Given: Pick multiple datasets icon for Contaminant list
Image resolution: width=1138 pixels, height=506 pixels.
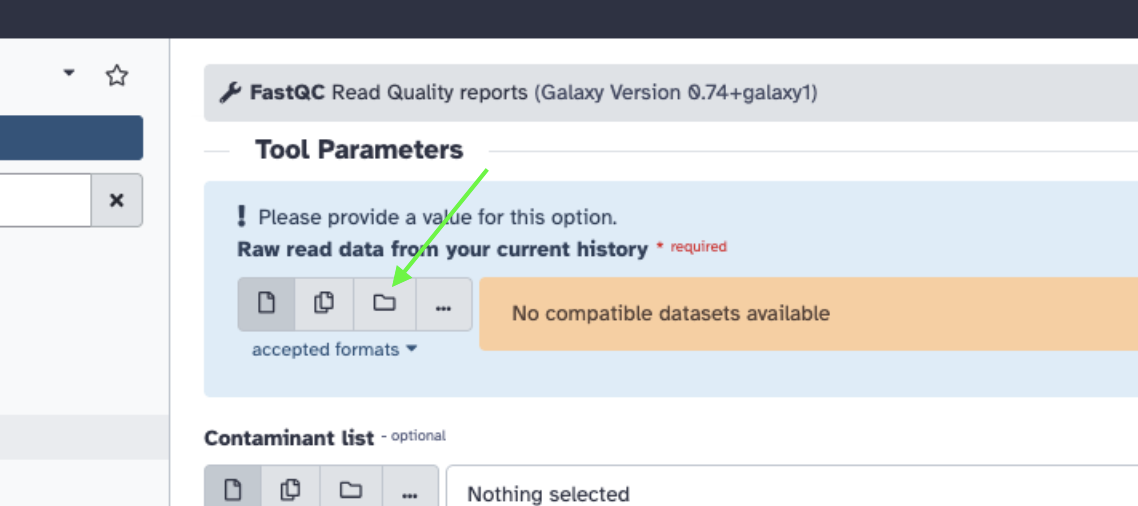Looking at the screenshot, I should click(291, 490).
